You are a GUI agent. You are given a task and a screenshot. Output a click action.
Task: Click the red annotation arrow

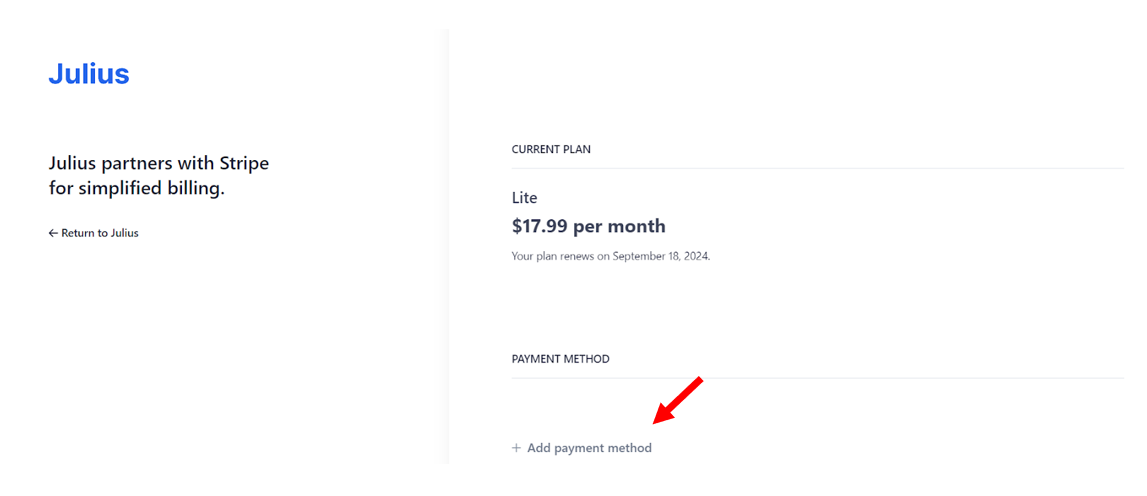tap(678, 400)
